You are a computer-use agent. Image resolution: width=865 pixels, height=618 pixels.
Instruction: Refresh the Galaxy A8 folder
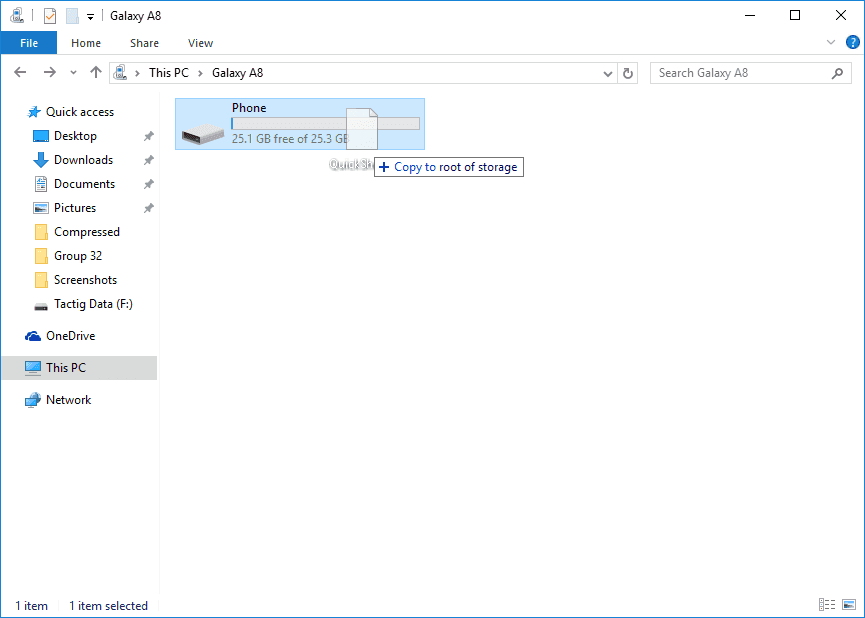click(628, 73)
